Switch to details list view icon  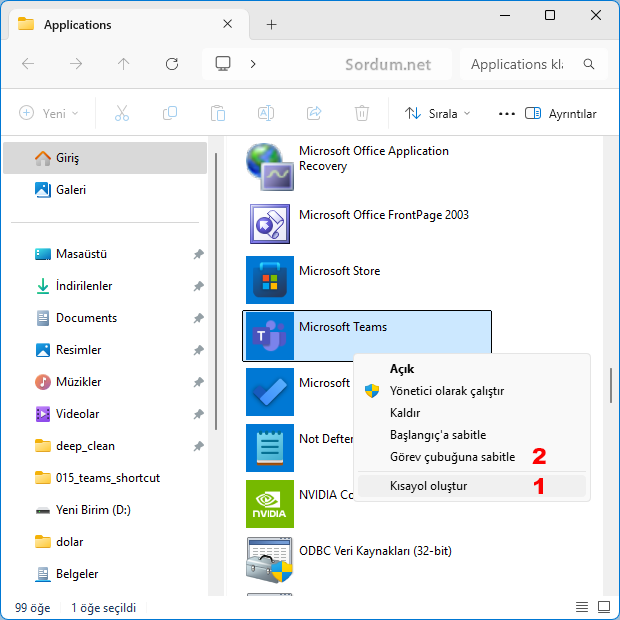pos(582,607)
